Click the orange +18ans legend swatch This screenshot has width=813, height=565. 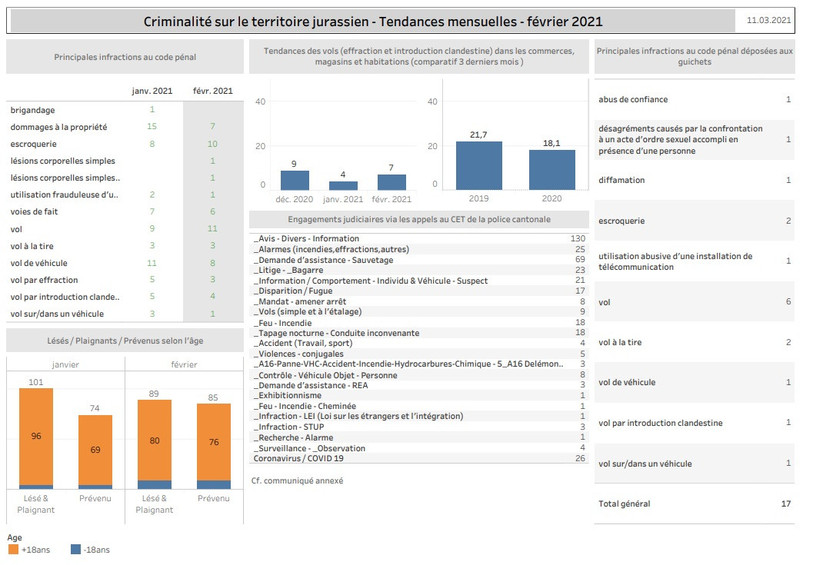(13, 549)
